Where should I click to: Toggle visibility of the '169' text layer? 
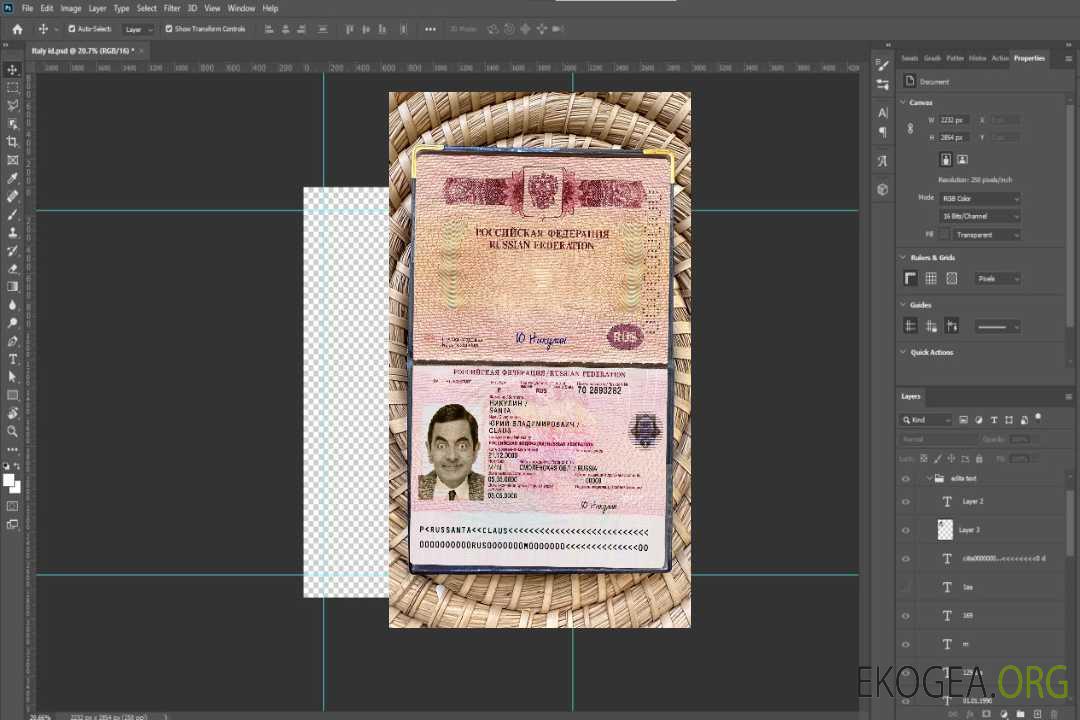click(906, 616)
